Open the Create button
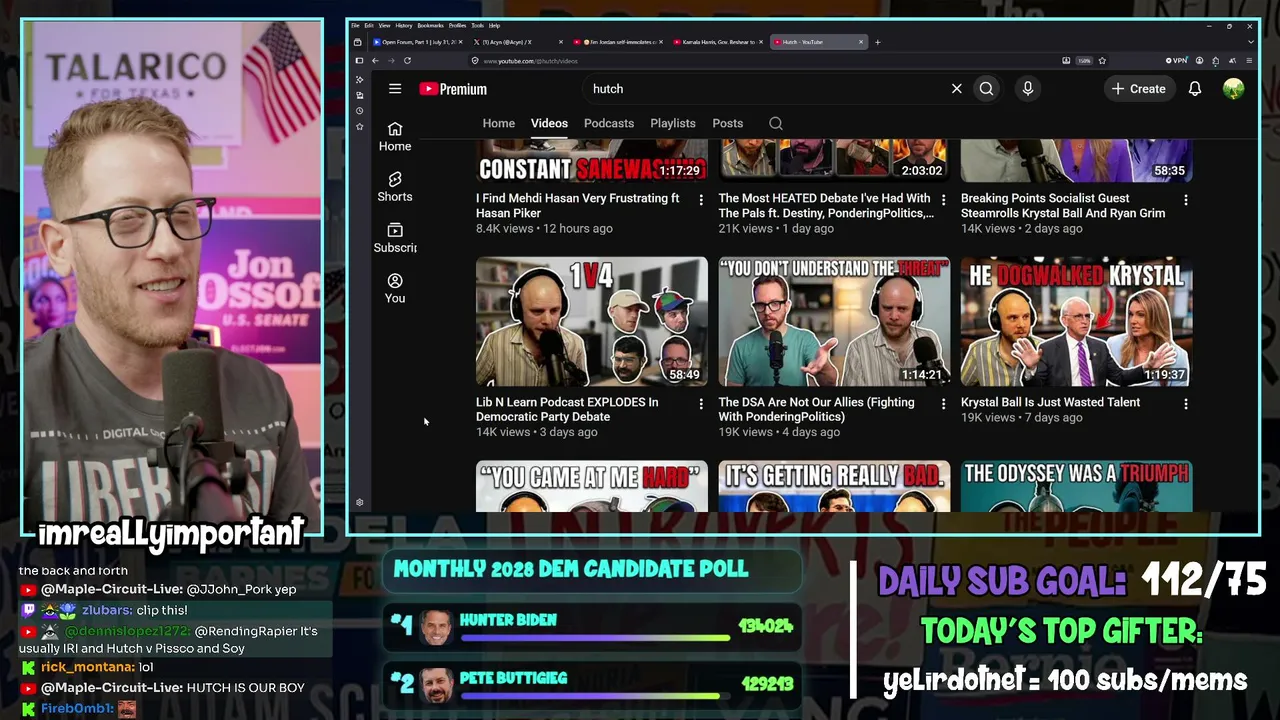 pyautogui.click(x=1138, y=89)
